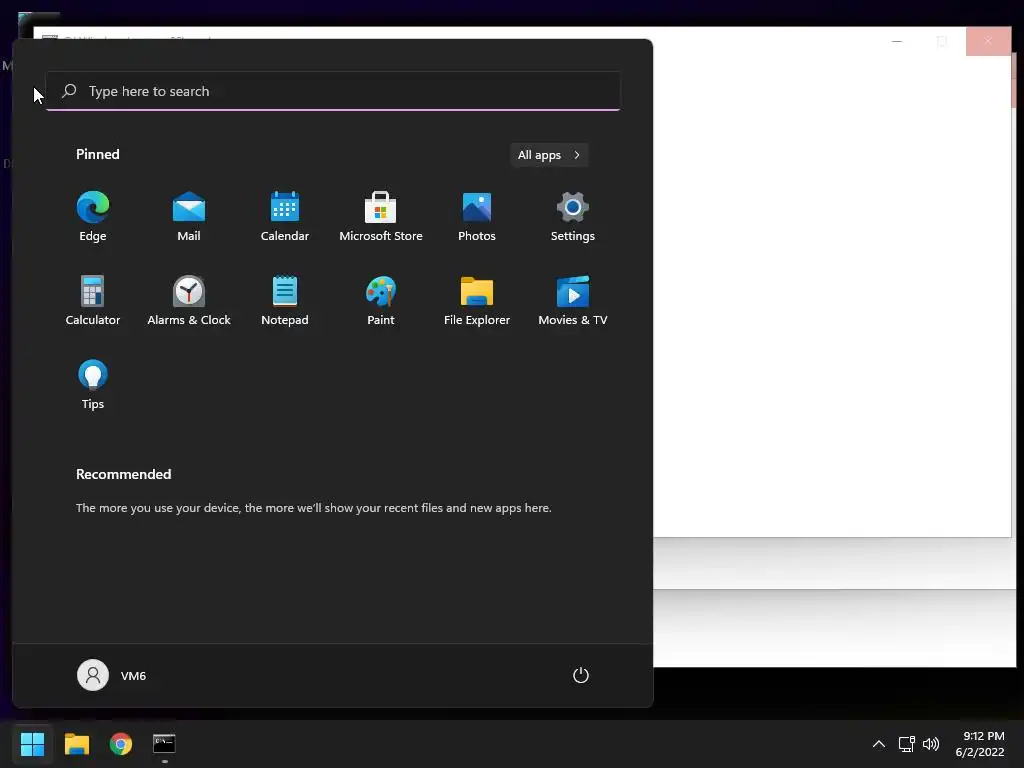Image resolution: width=1024 pixels, height=768 pixels.
Task: Open the network status tray icon
Action: (x=906, y=744)
